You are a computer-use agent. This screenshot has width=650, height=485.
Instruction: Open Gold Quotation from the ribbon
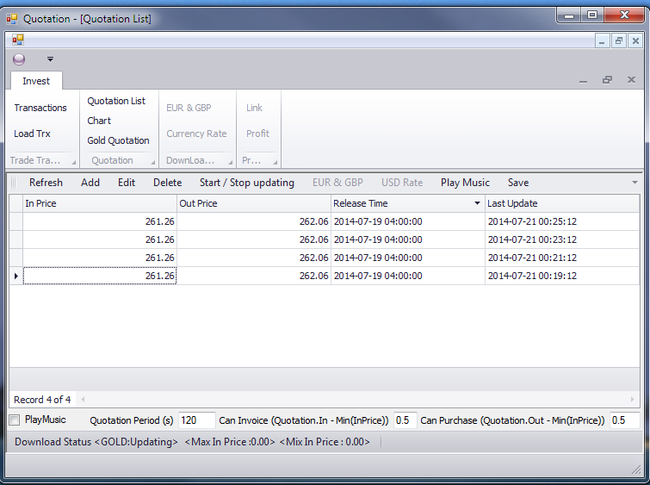(118, 141)
